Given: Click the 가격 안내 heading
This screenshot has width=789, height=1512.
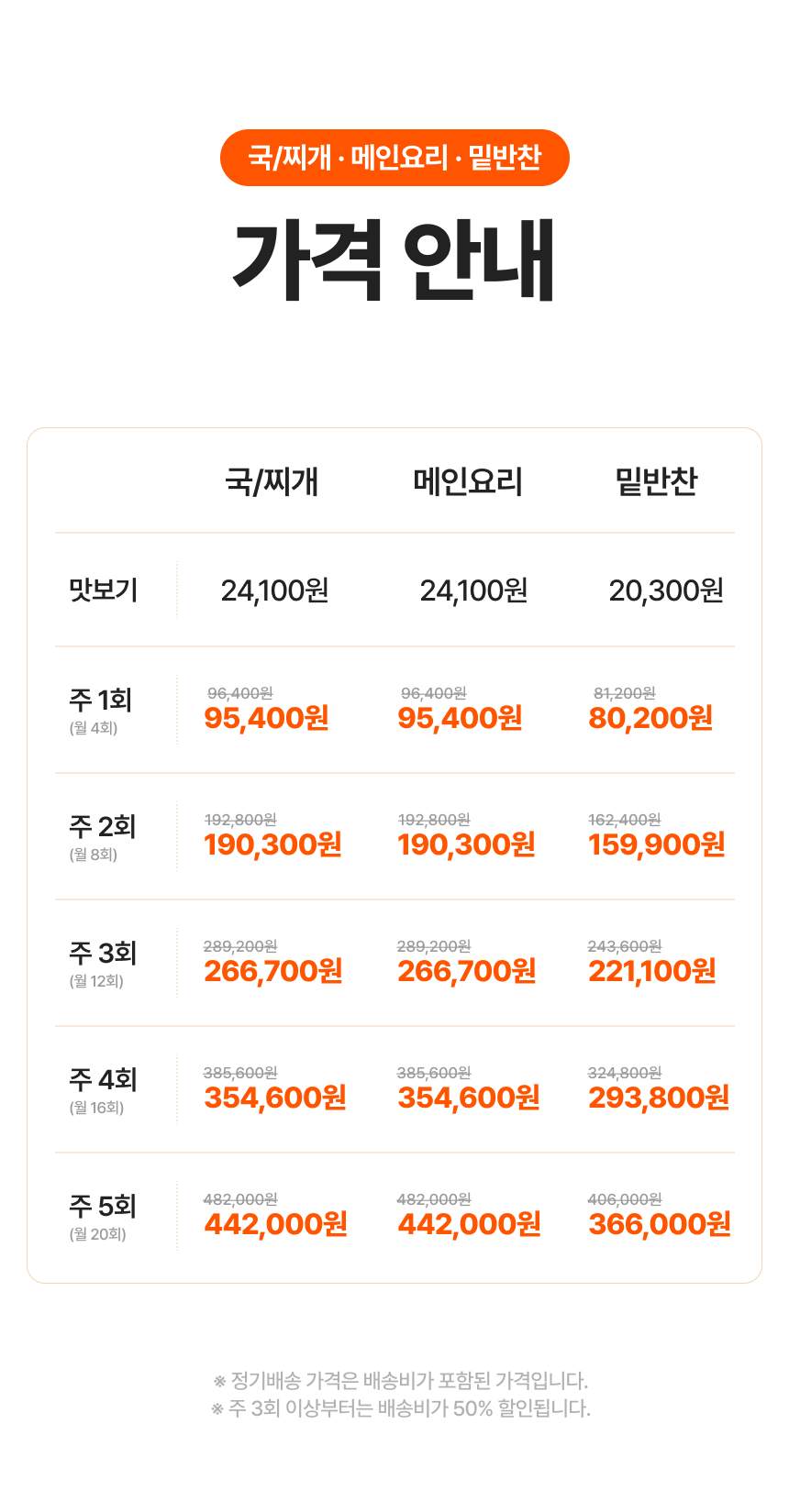Looking at the screenshot, I should point(394,260).
